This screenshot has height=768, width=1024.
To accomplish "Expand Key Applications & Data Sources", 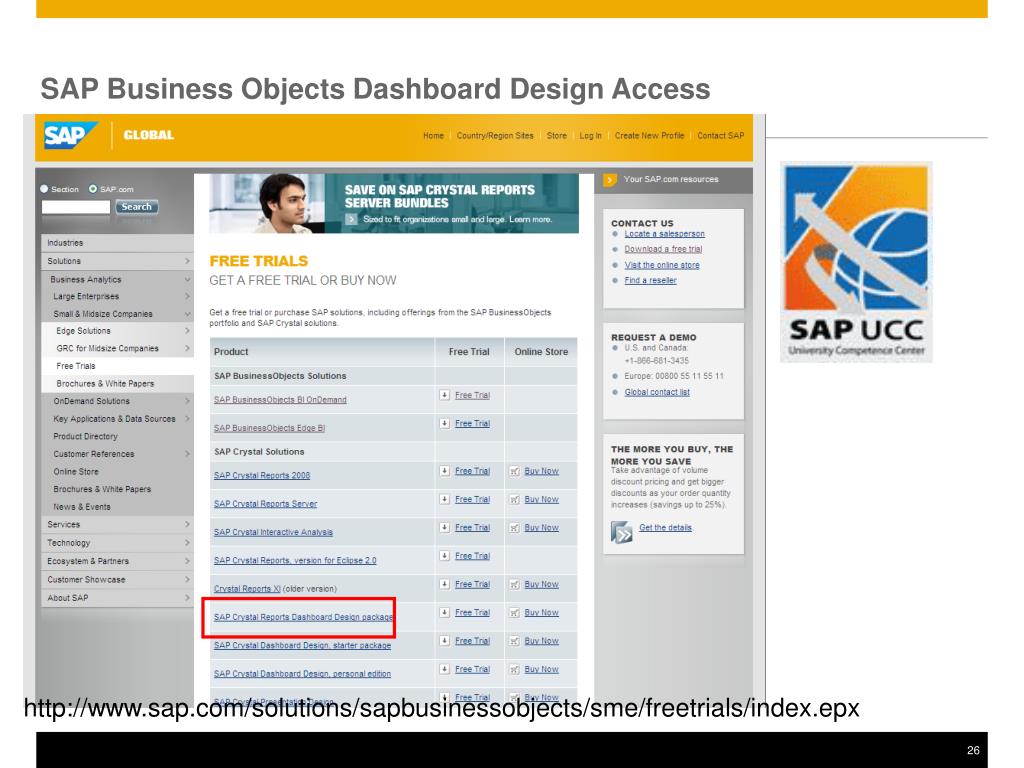I will (x=187, y=419).
